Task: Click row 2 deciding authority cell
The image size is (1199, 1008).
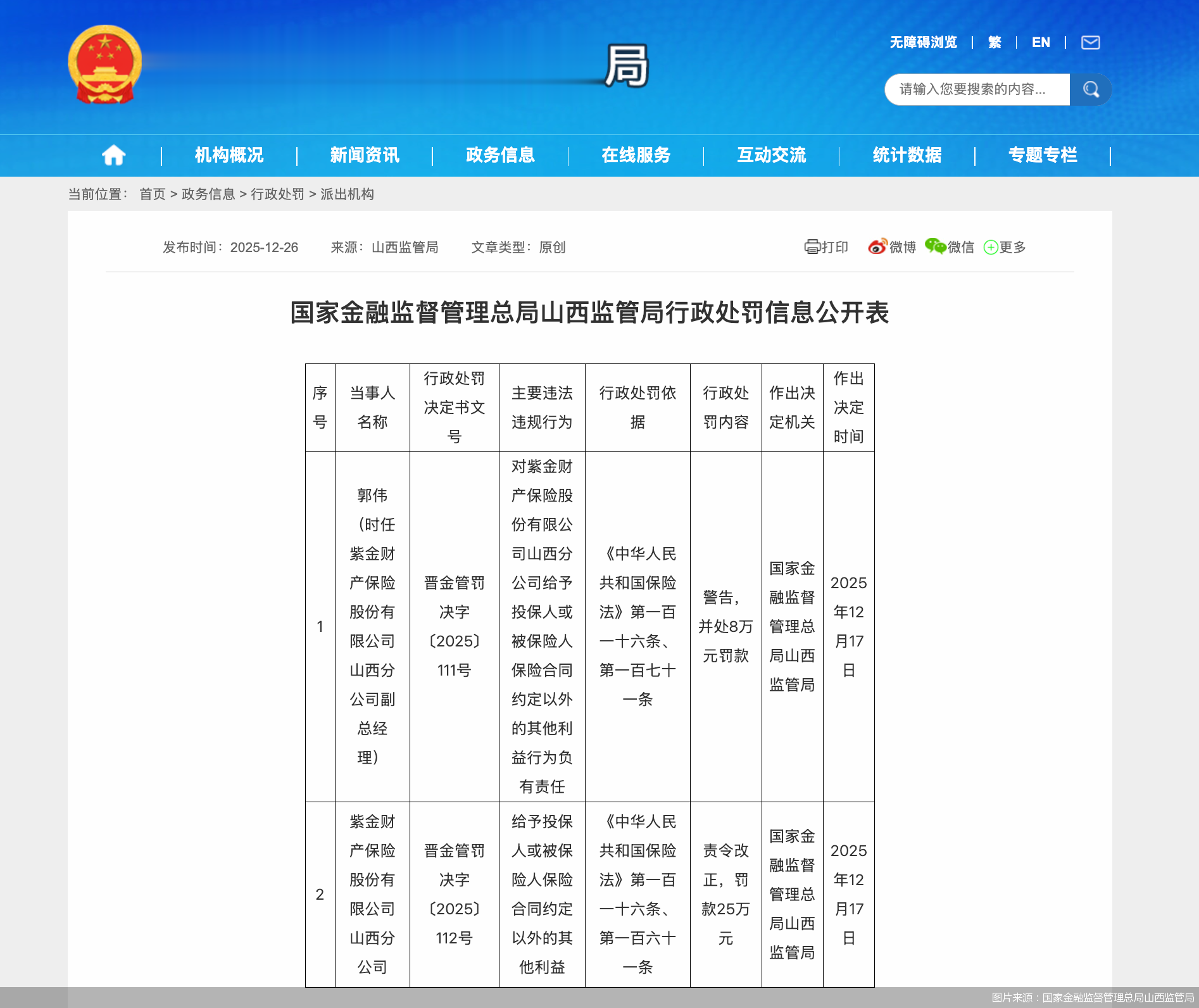Action: [x=792, y=895]
